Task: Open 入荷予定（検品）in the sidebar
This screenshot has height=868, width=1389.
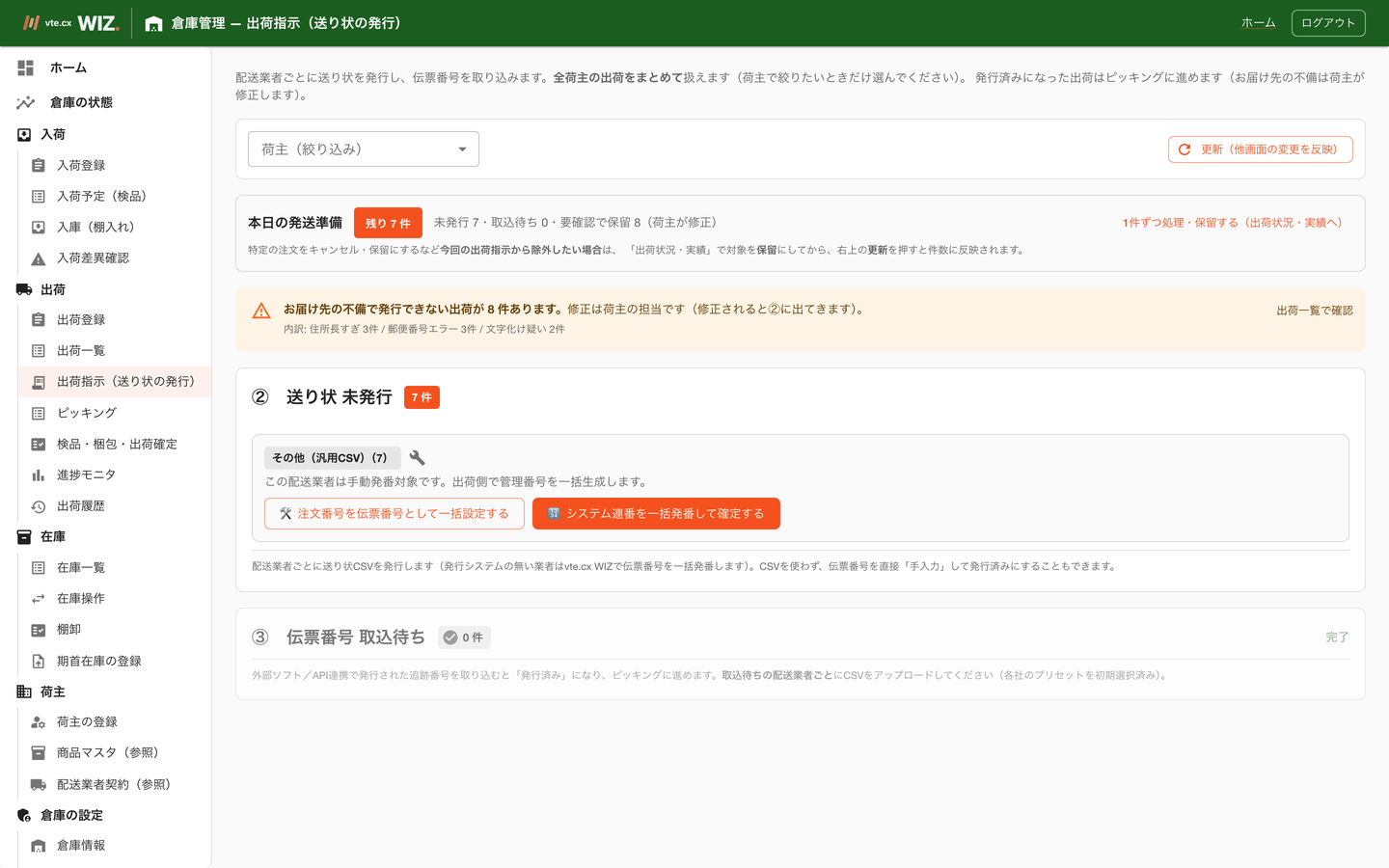Action: coord(115,196)
